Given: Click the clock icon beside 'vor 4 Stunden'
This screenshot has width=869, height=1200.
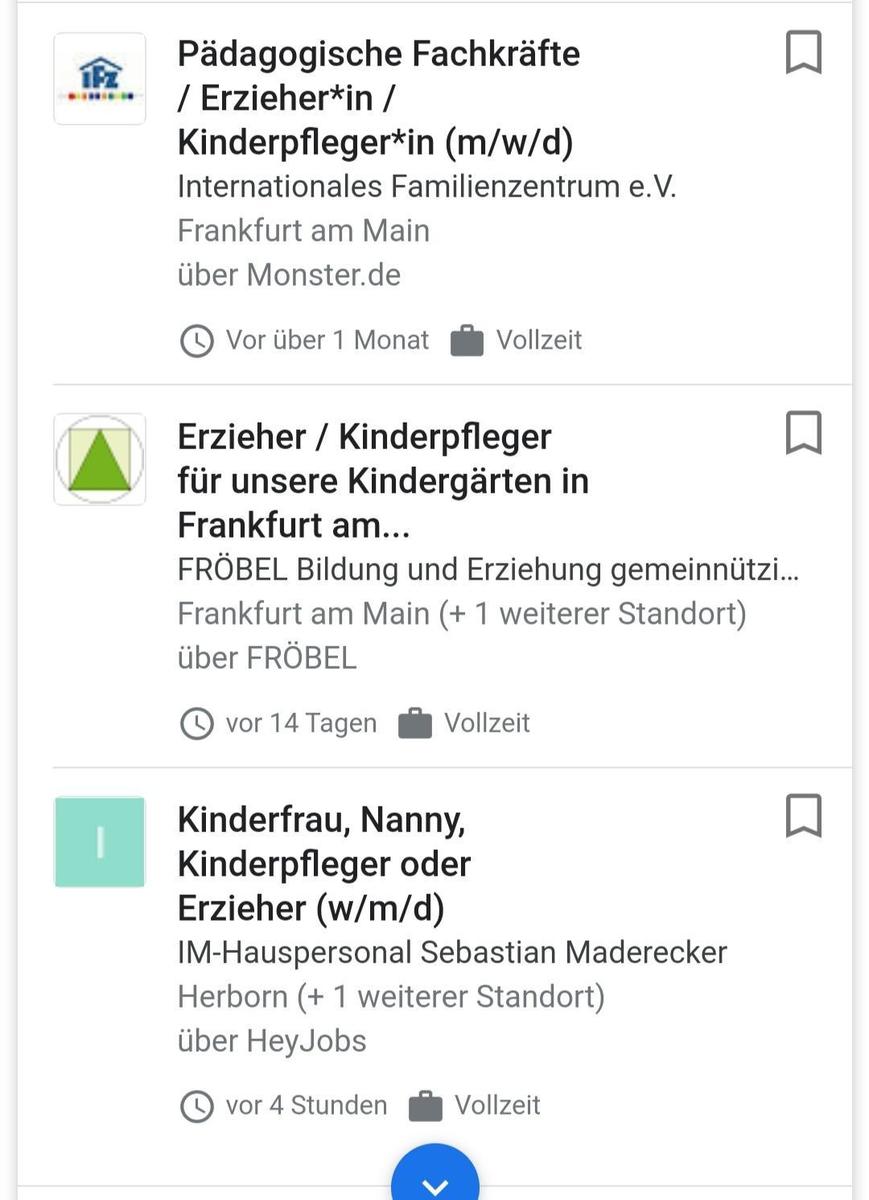Looking at the screenshot, I should [197, 1106].
